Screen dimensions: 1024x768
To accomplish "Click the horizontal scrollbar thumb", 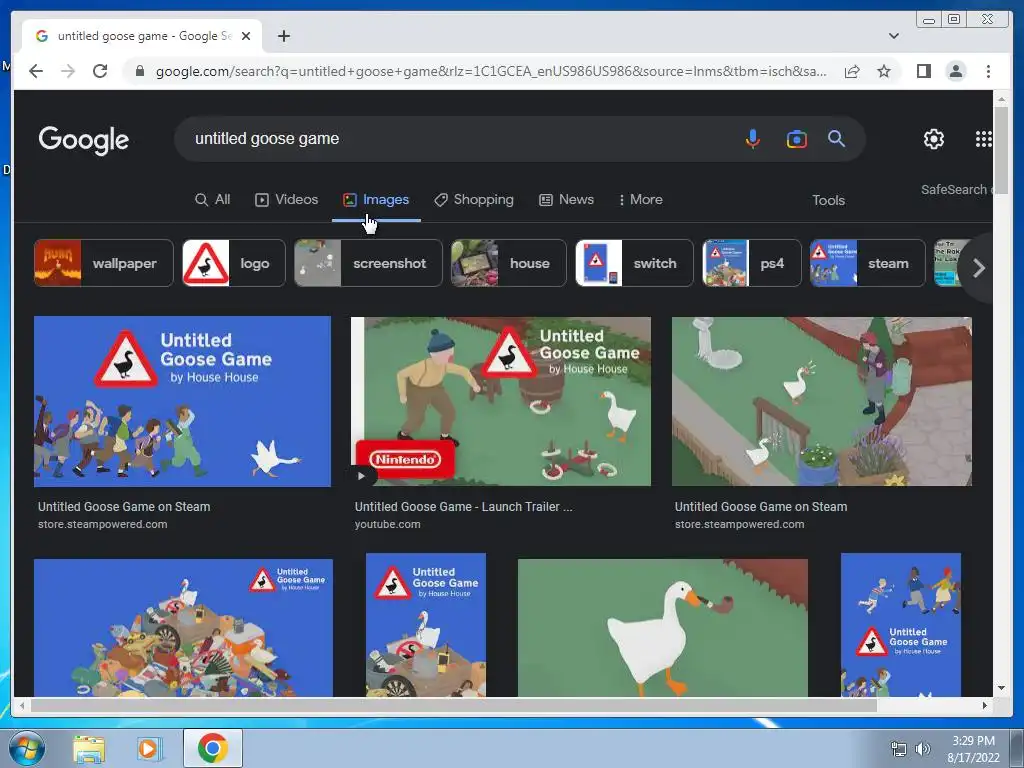I will (454, 705).
